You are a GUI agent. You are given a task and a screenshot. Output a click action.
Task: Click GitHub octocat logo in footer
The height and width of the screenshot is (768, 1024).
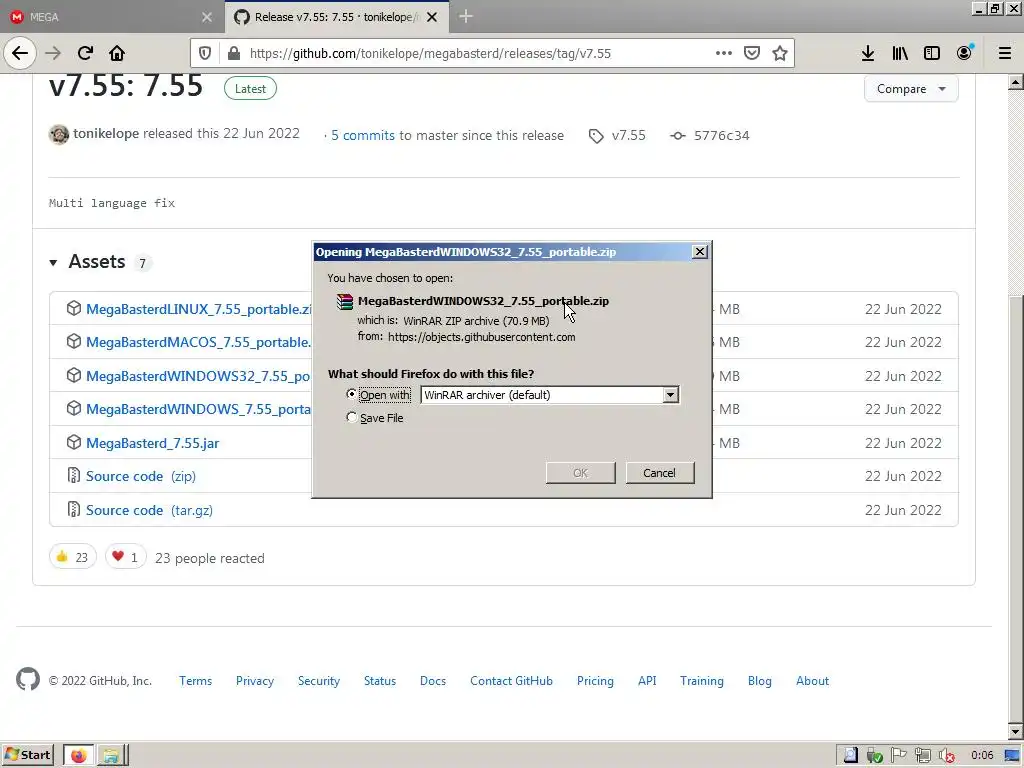click(28, 679)
